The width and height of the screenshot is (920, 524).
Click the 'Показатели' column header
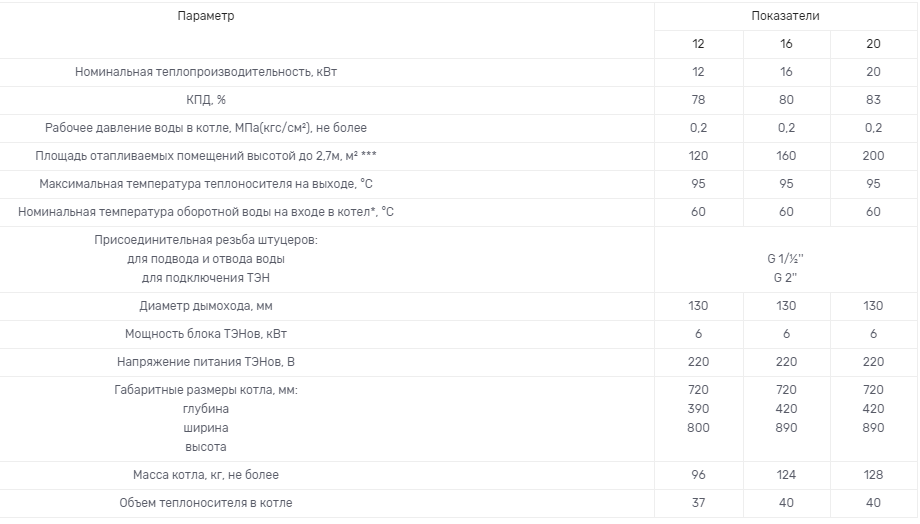pyautogui.click(x=785, y=16)
